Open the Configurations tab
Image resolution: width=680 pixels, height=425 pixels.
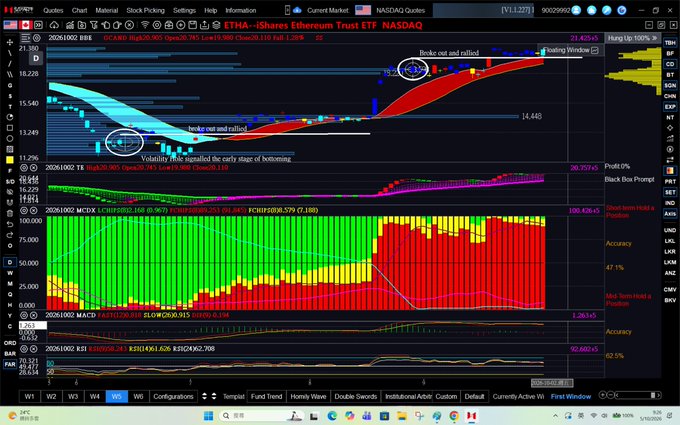click(x=173, y=396)
